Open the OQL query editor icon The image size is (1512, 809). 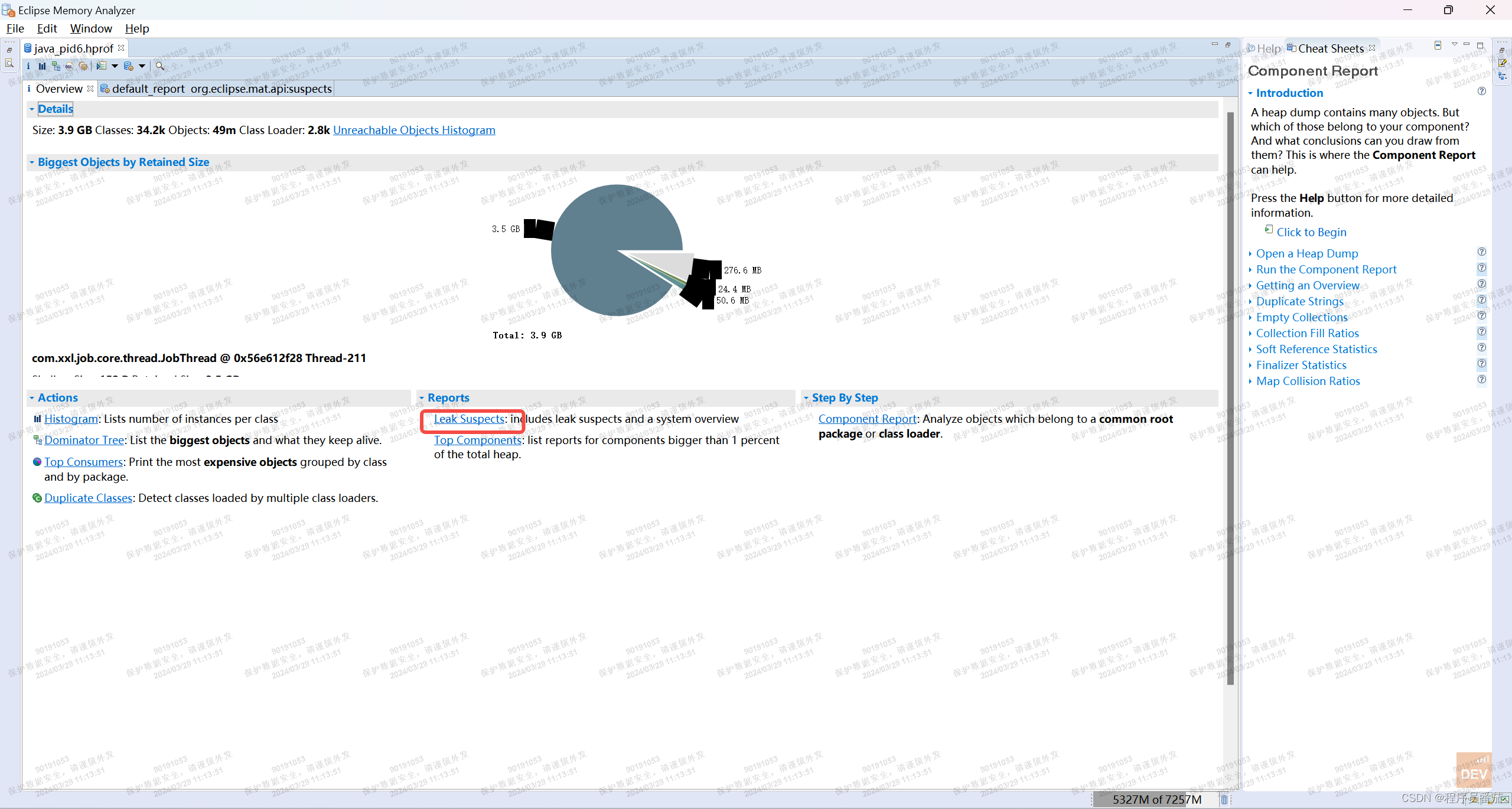pos(69,66)
